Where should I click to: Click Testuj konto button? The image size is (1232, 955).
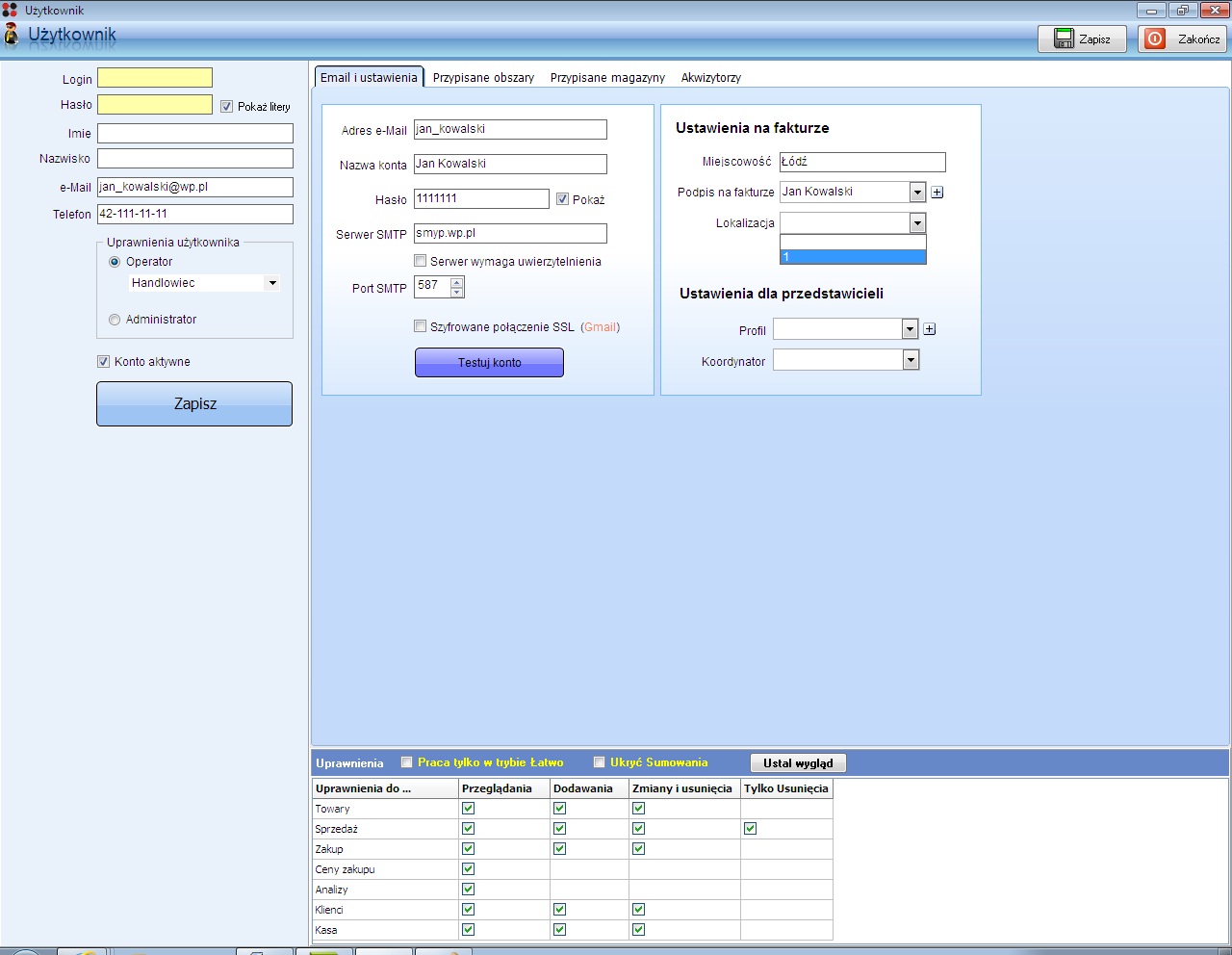click(x=489, y=363)
